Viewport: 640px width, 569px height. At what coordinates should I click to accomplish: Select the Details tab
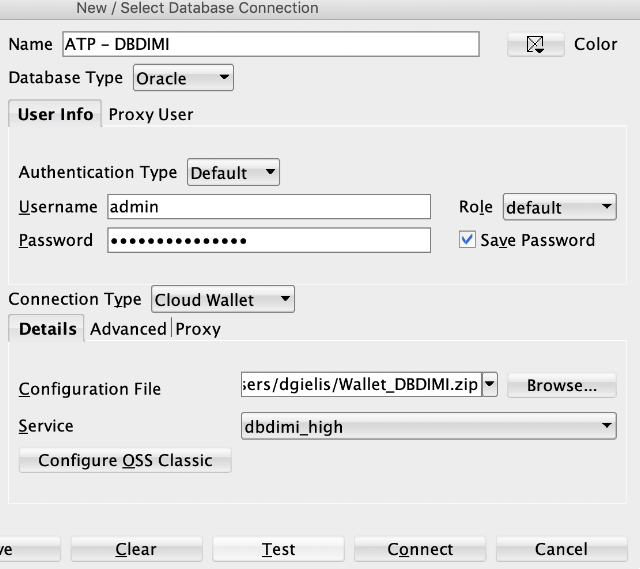click(x=47, y=329)
